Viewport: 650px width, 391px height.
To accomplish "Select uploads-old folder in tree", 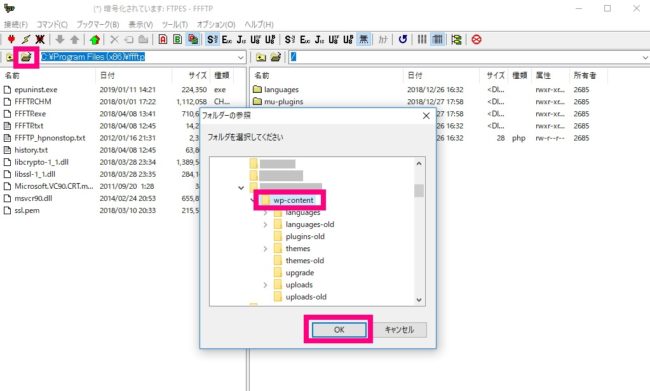I will coord(306,297).
